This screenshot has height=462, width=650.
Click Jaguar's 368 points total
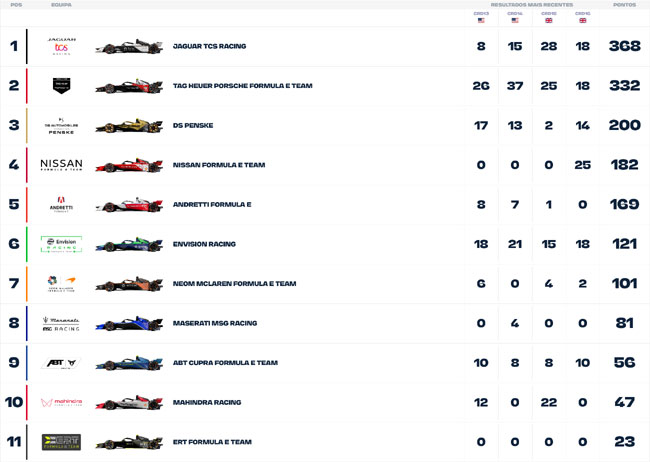point(625,46)
